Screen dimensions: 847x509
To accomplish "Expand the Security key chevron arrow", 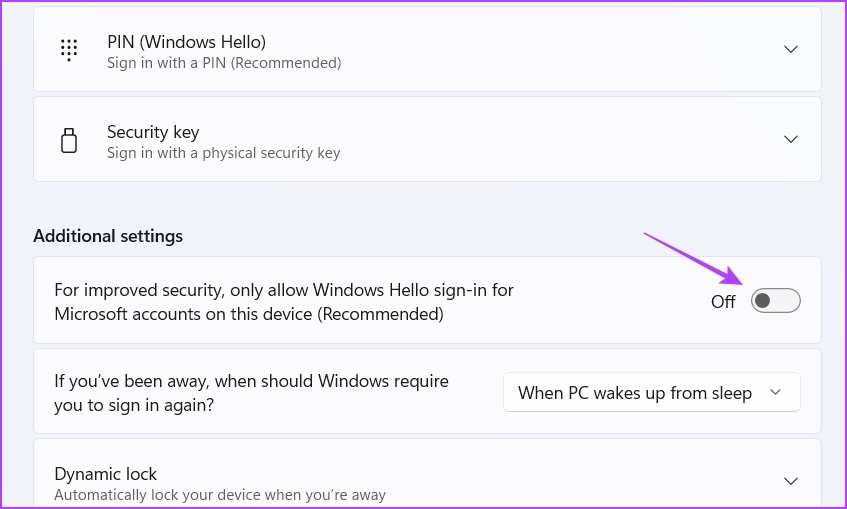I will click(790, 139).
